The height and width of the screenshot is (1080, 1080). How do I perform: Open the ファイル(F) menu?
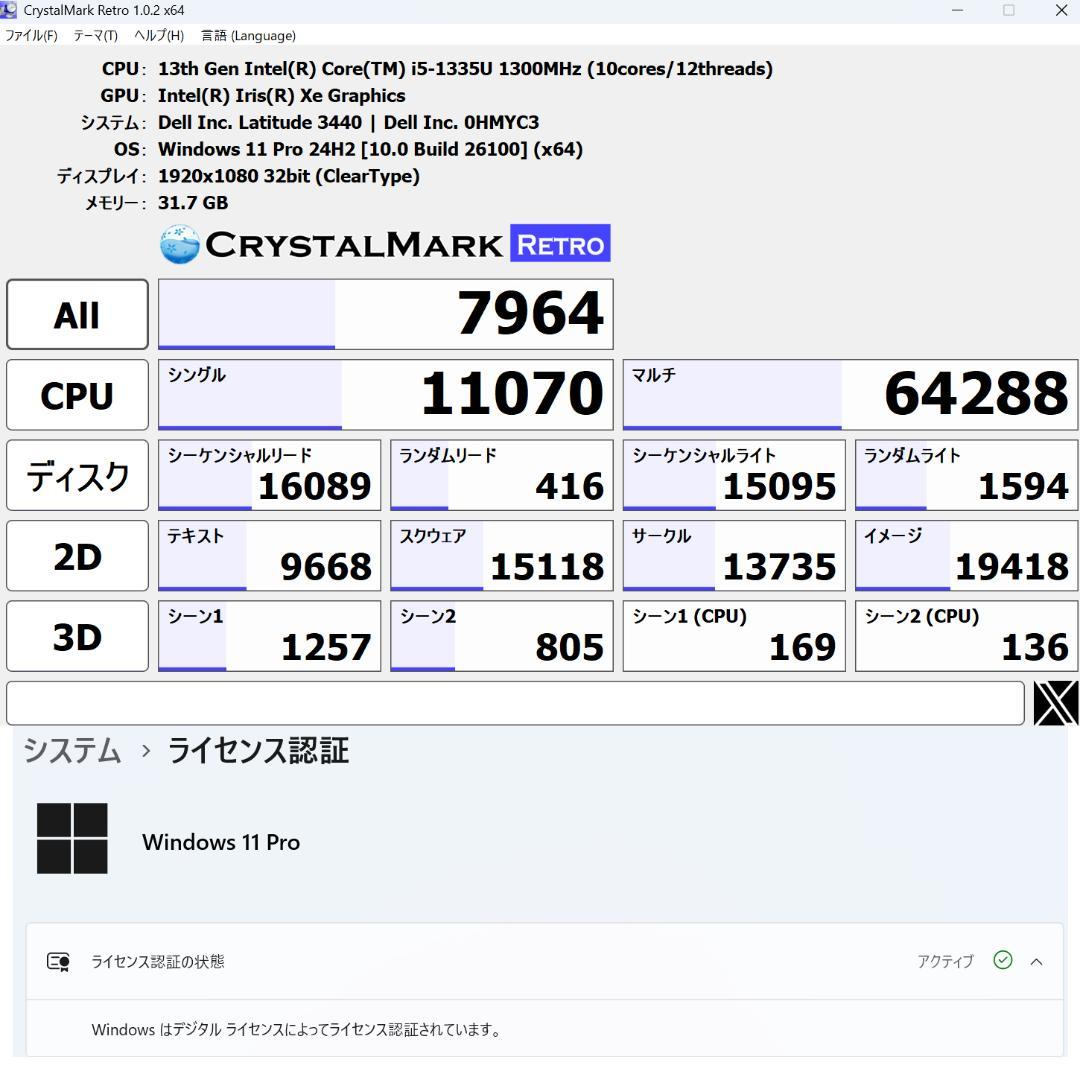tap(31, 36)
